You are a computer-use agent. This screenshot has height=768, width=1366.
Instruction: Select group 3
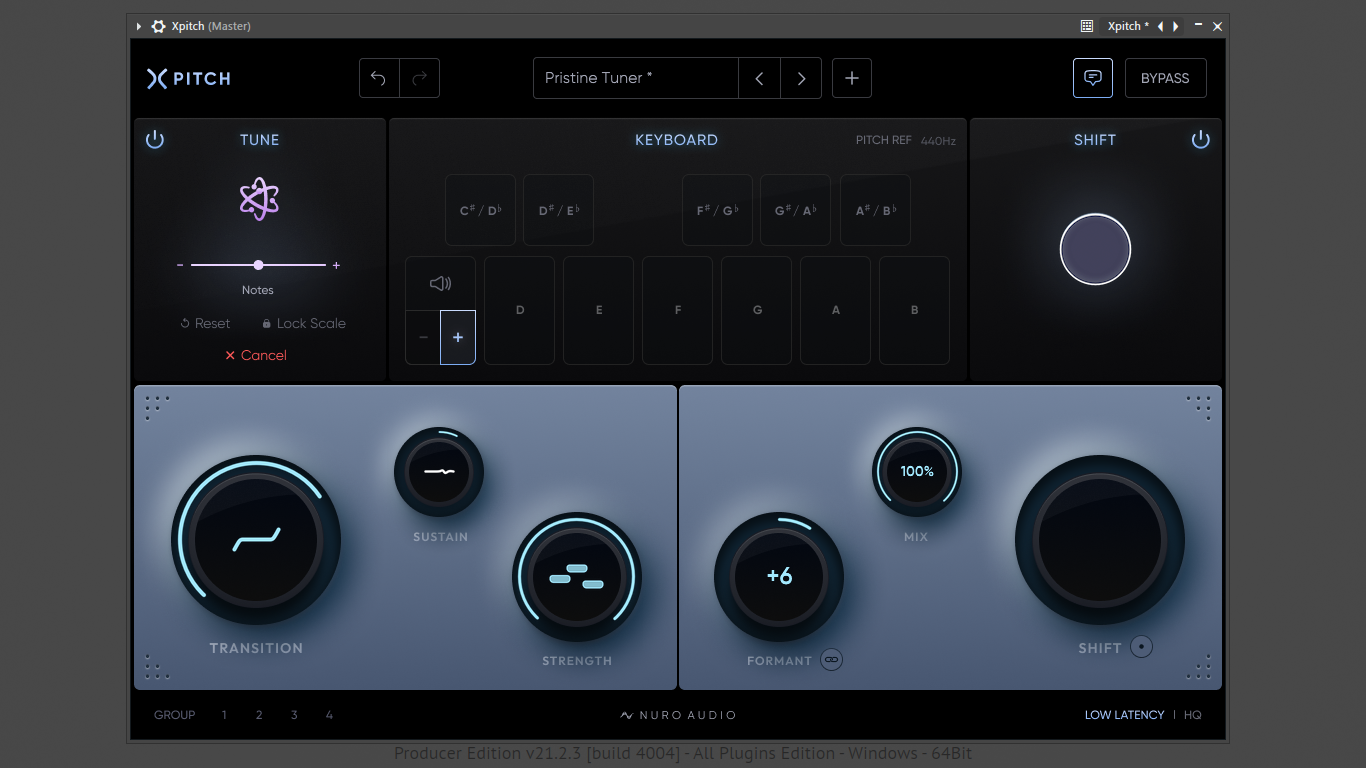(x=294, y=715)
